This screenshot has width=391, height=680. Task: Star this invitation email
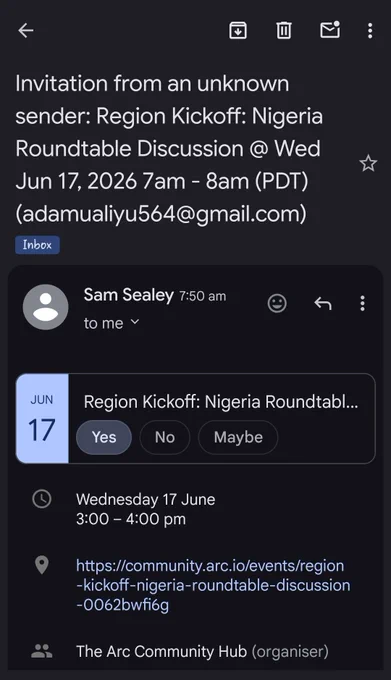click(x=368, y=163)
